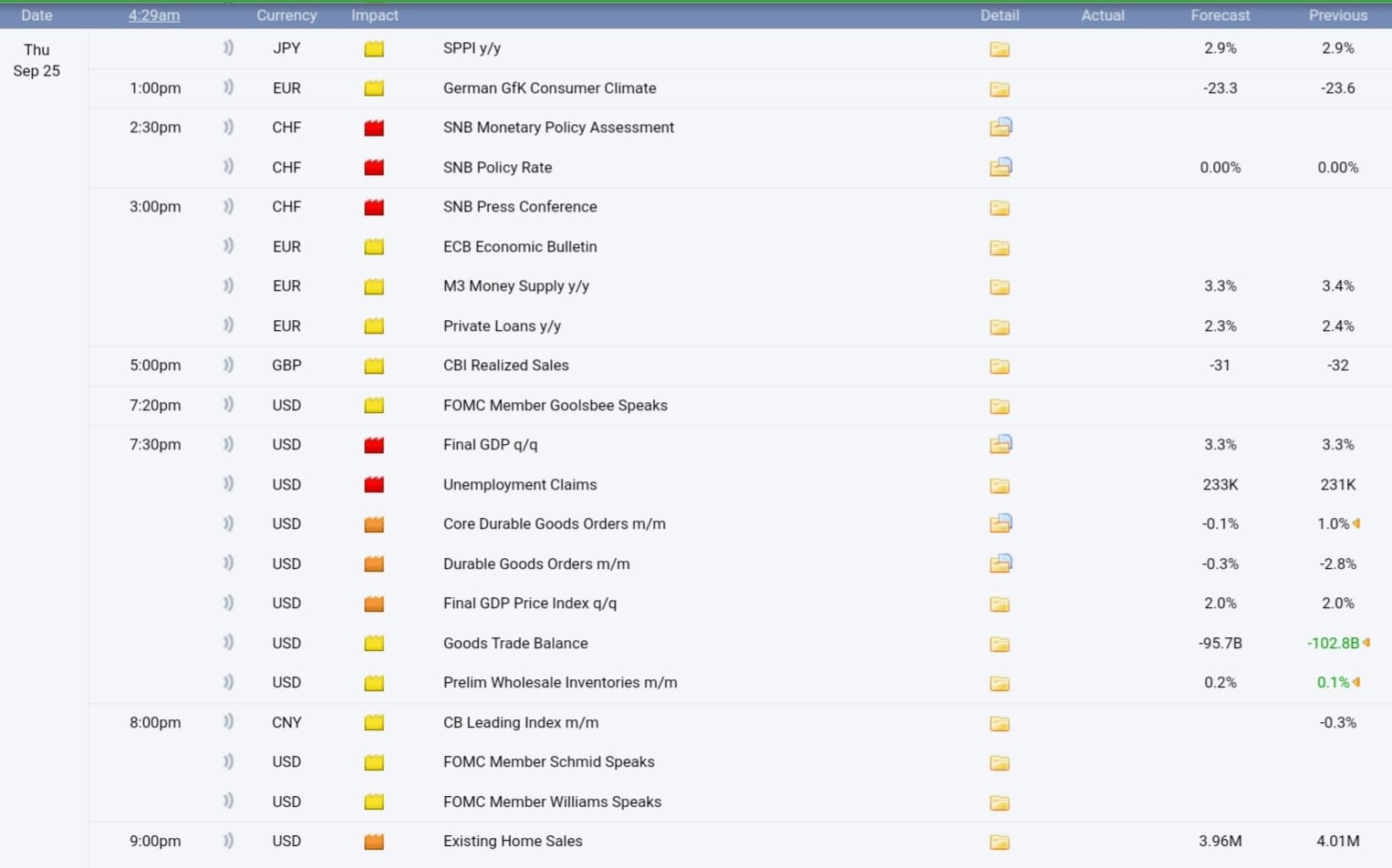This screenshot has width=1392, height=868.
Task: Open detail folder for Final GDP q/q
Action: (x=1000, y=445)
